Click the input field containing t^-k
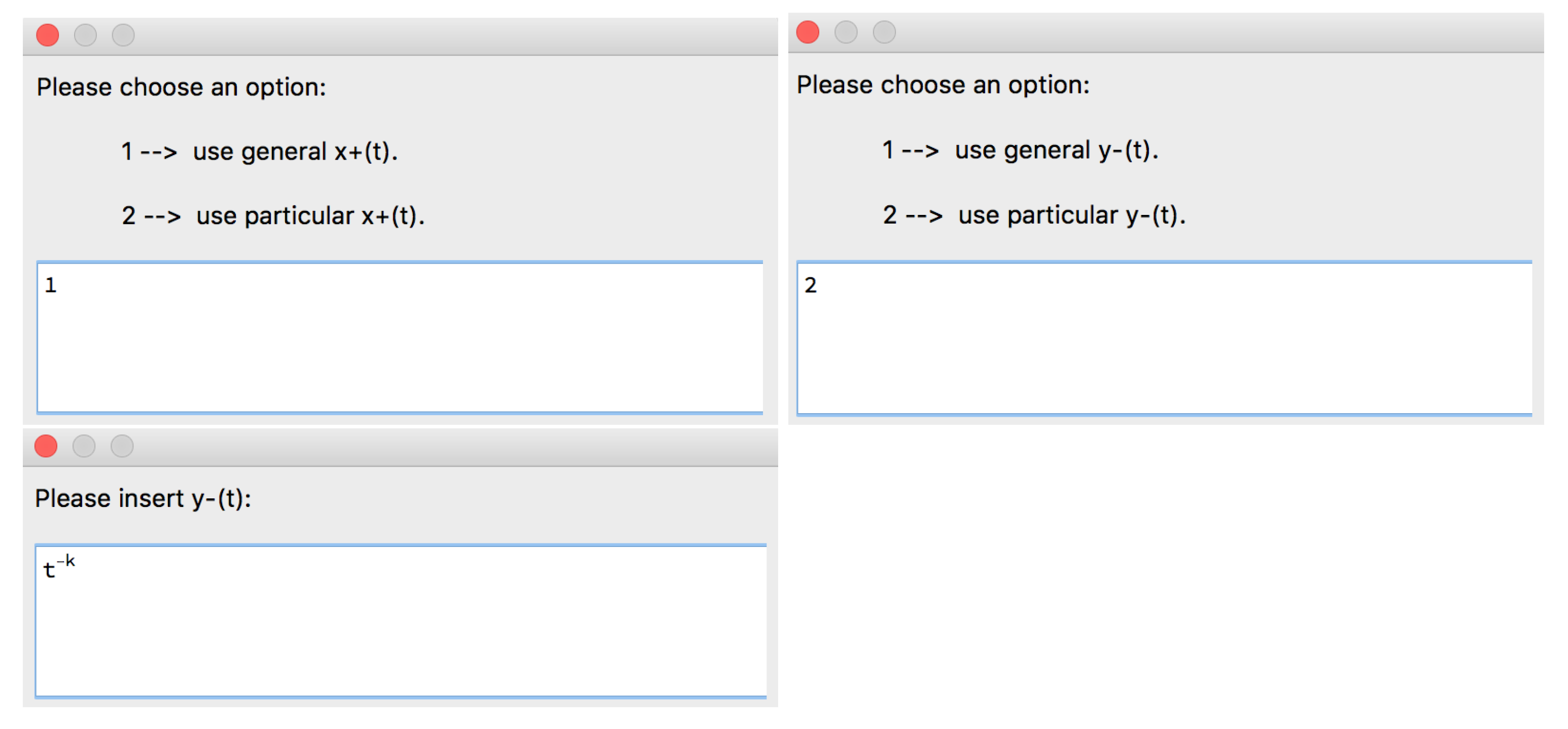Screen dimensions: 1568x729 [x=401, y=621]
